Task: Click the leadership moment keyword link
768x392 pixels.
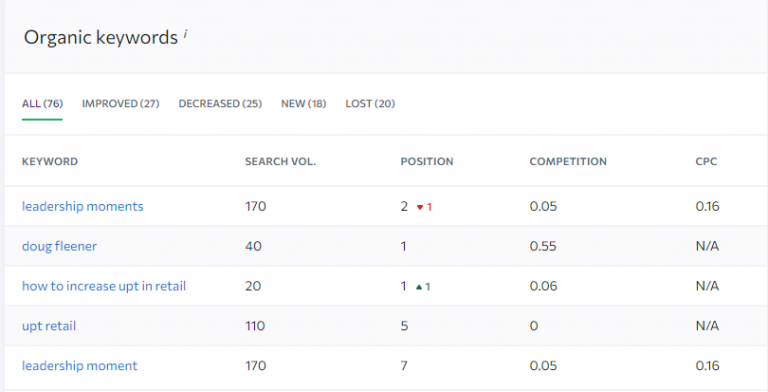Action: (x=80, y=366)
